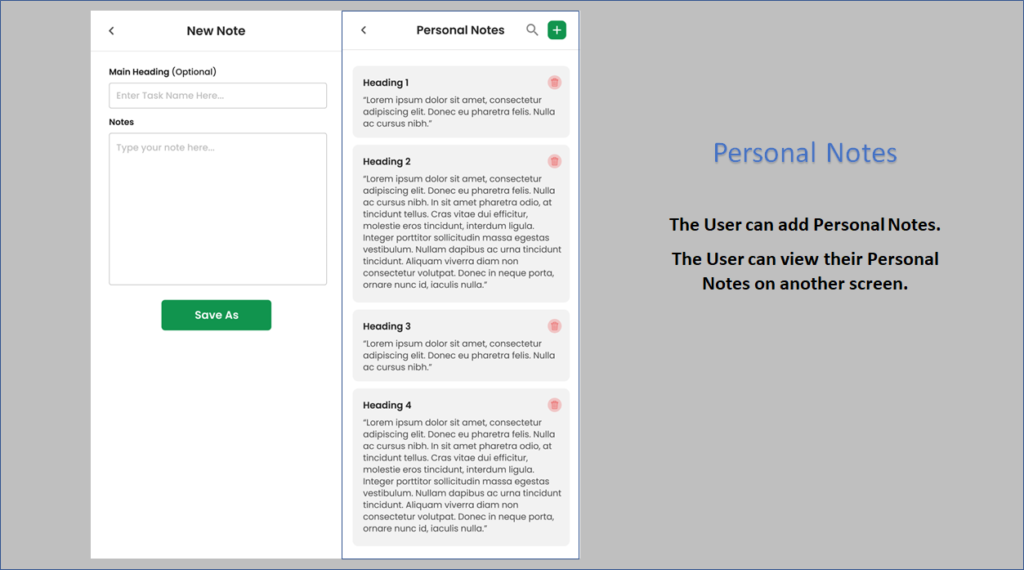Click the Main Heading (Optional) label
Screen dimensions: 1024x570
click(x=163, y=72)
